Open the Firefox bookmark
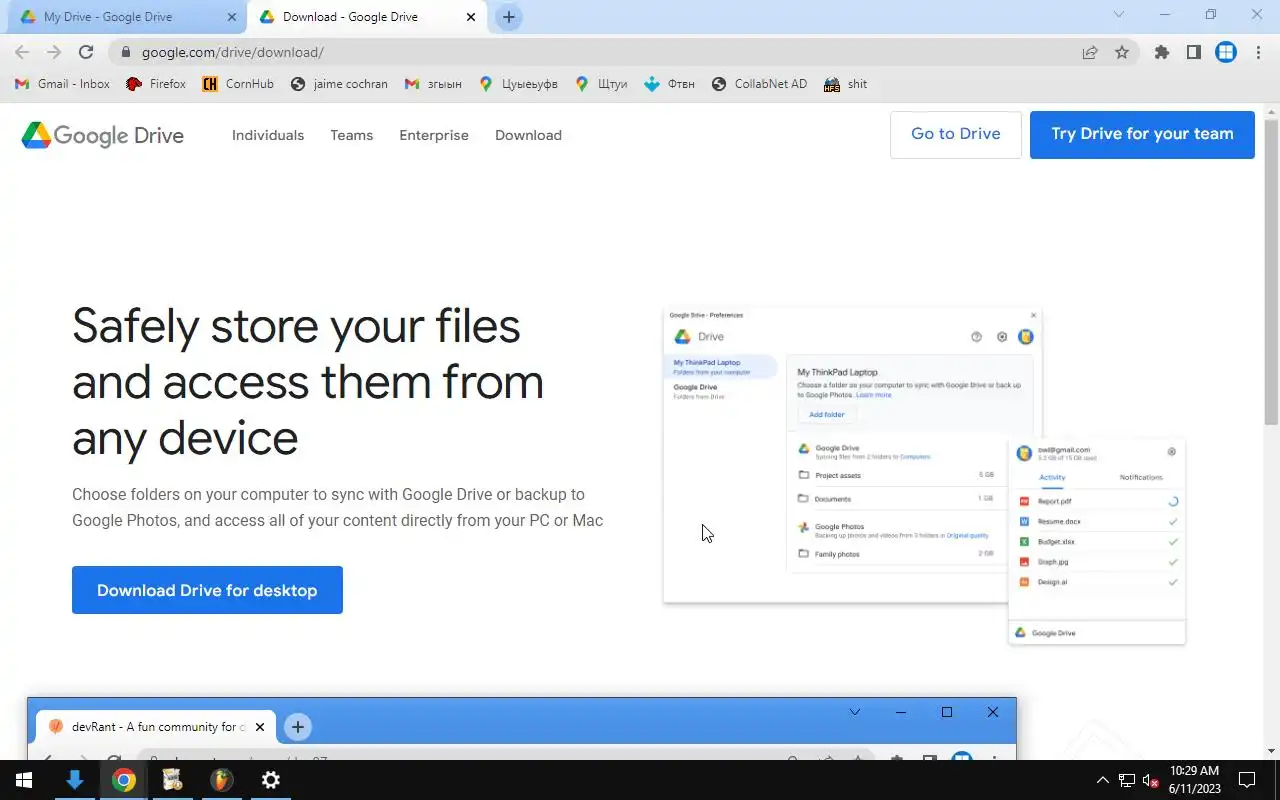 pyautogui.click(x=156, y=84)
